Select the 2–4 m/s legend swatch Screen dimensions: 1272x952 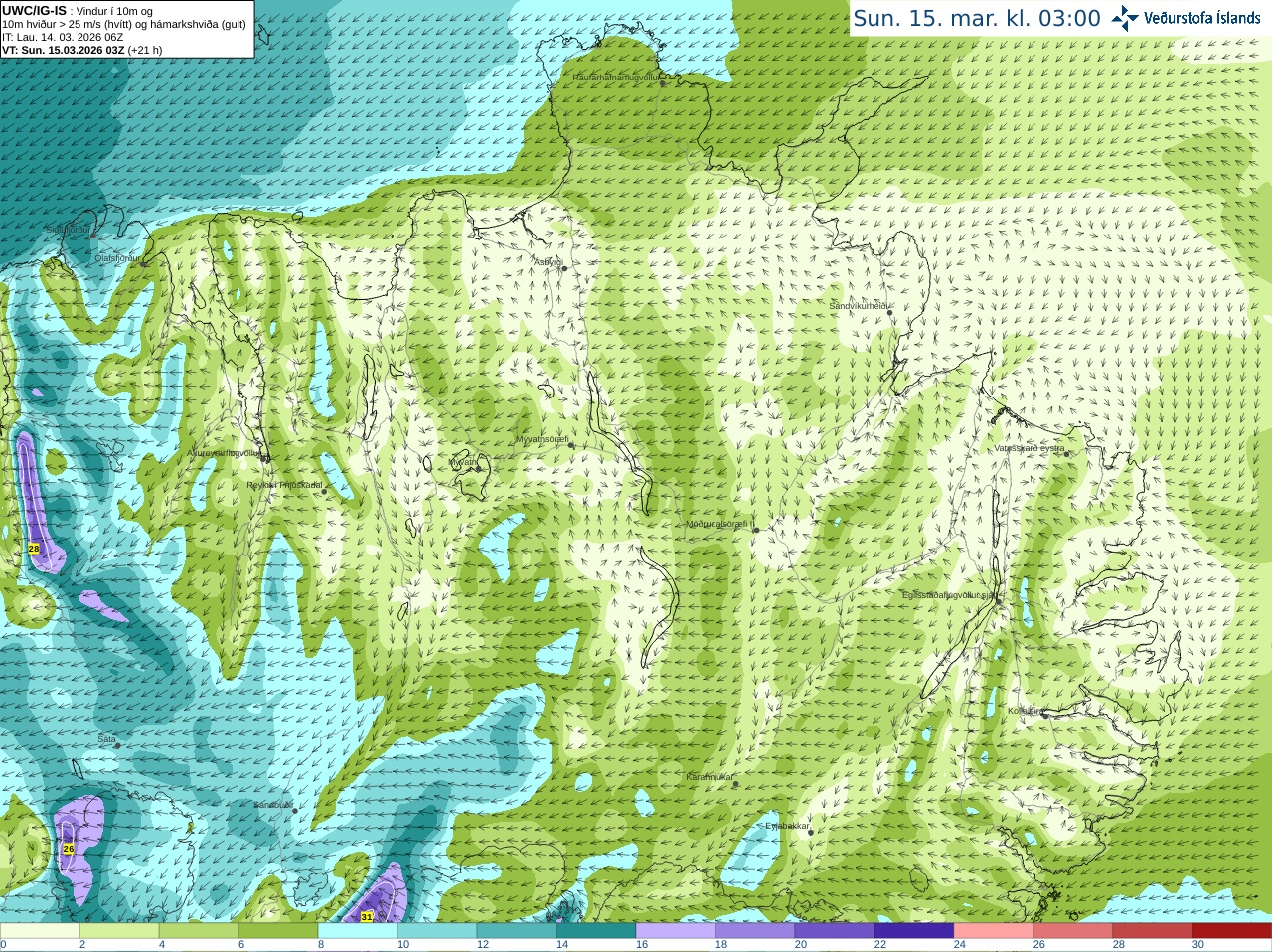(x=119, y=931)
